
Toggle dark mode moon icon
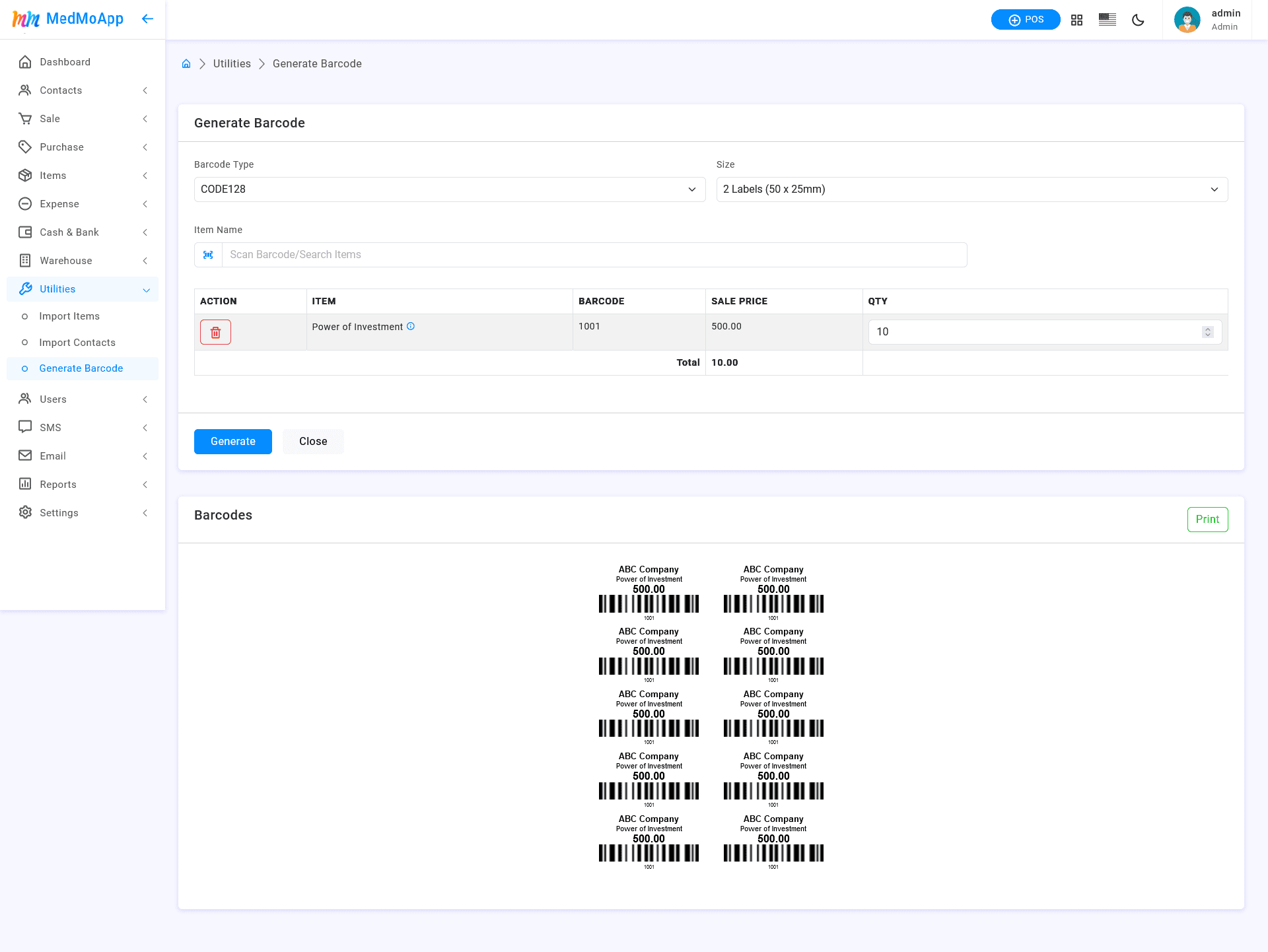(1138, 20)
